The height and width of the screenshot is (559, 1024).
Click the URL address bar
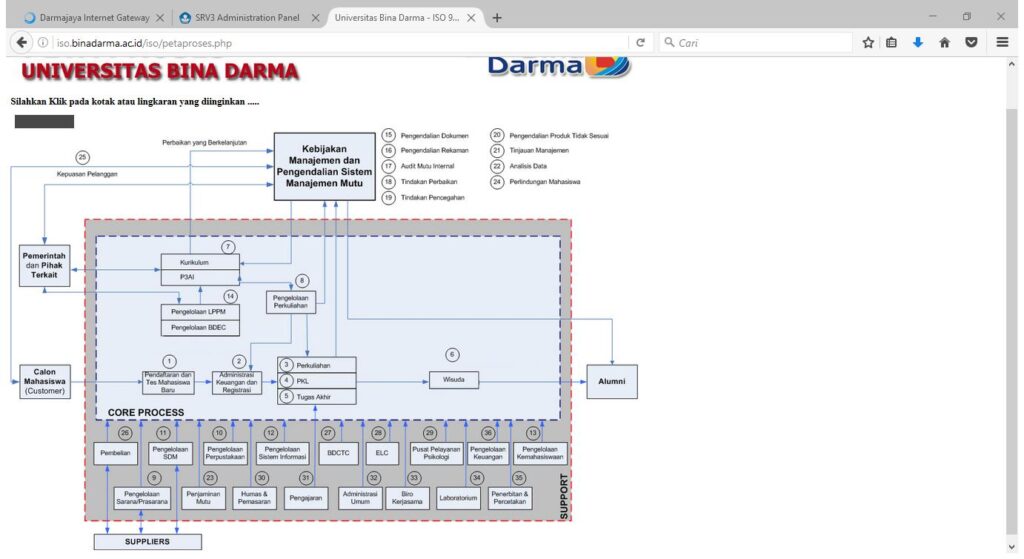340,42
